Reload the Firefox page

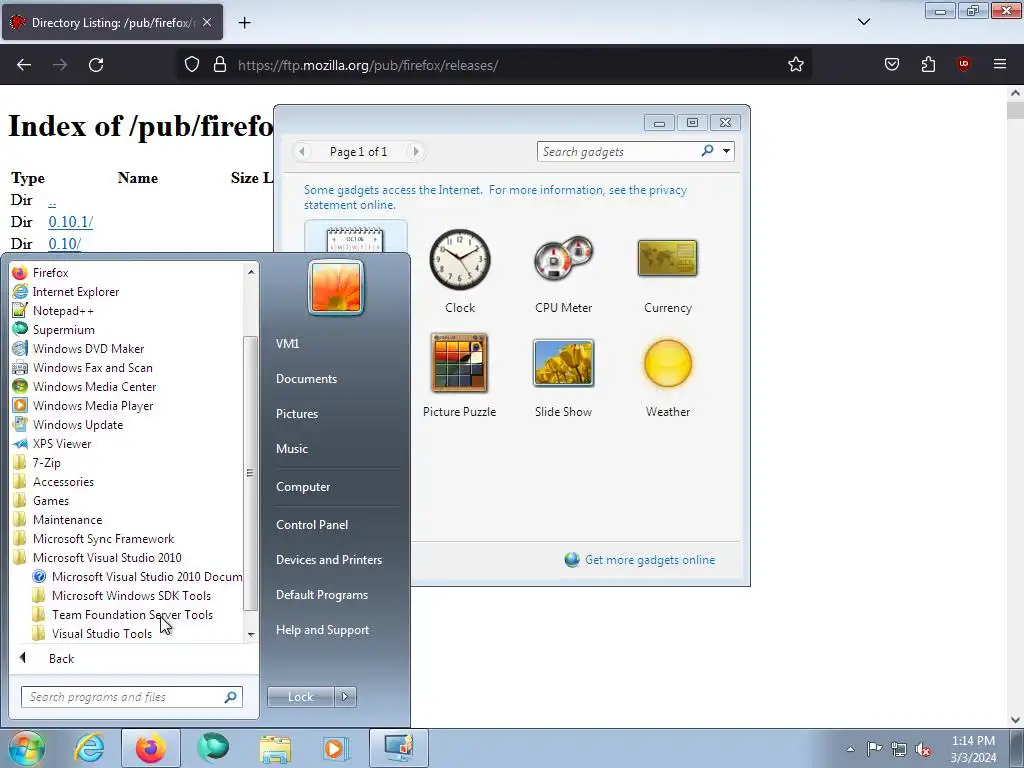(x=96, y=65)
